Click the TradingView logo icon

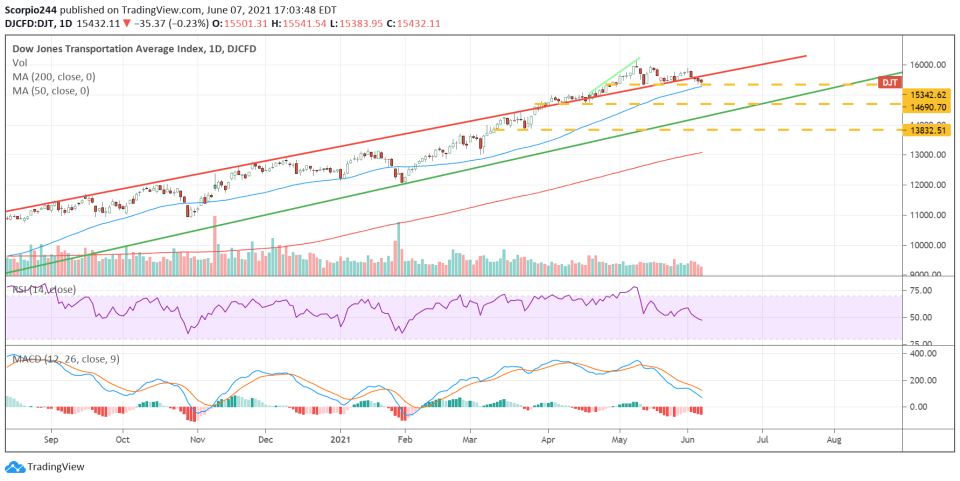16,467
